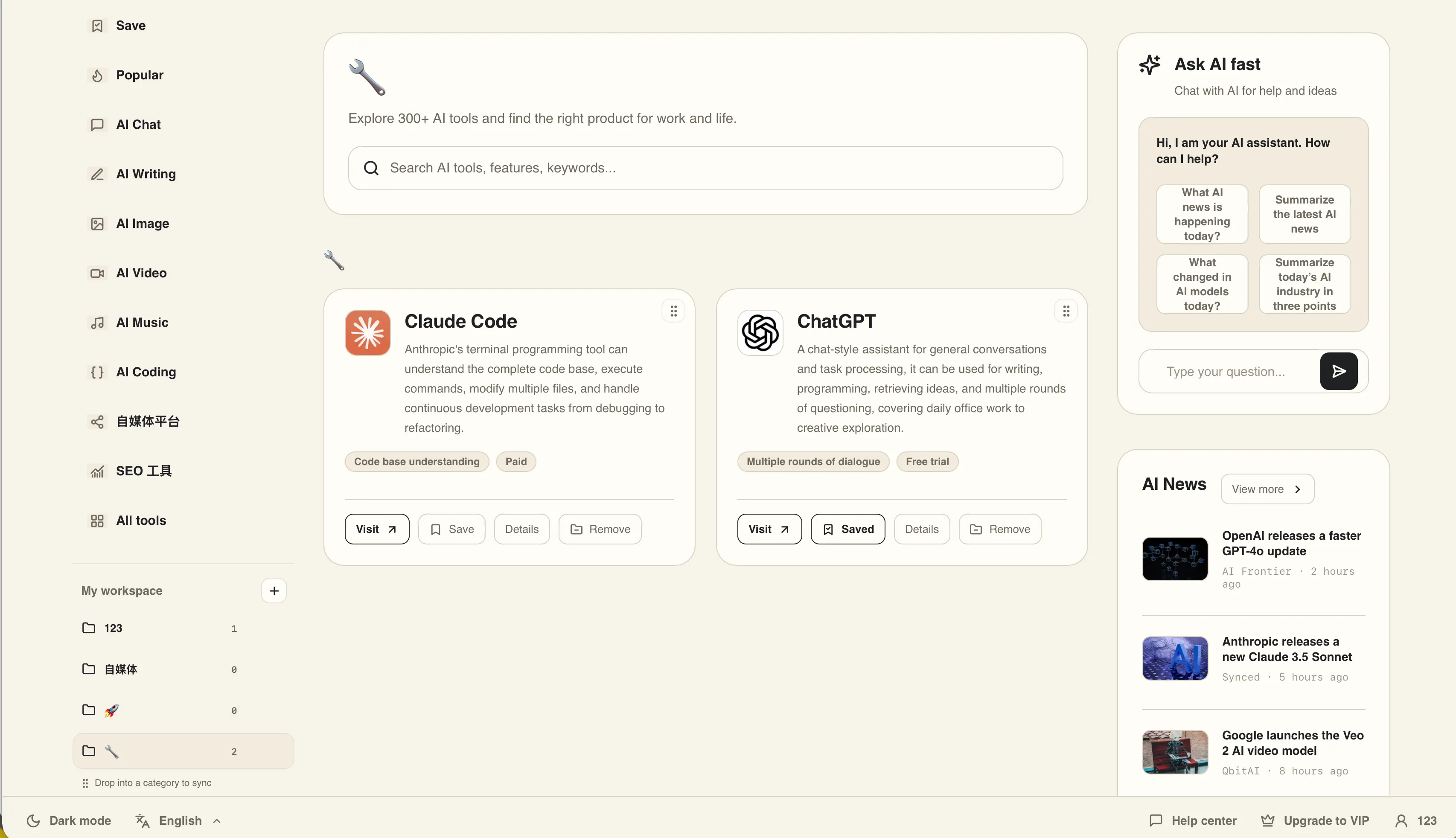This screenshot has width=1456, height=838.
Task: Select AI Video category
Action: (183, 273)
